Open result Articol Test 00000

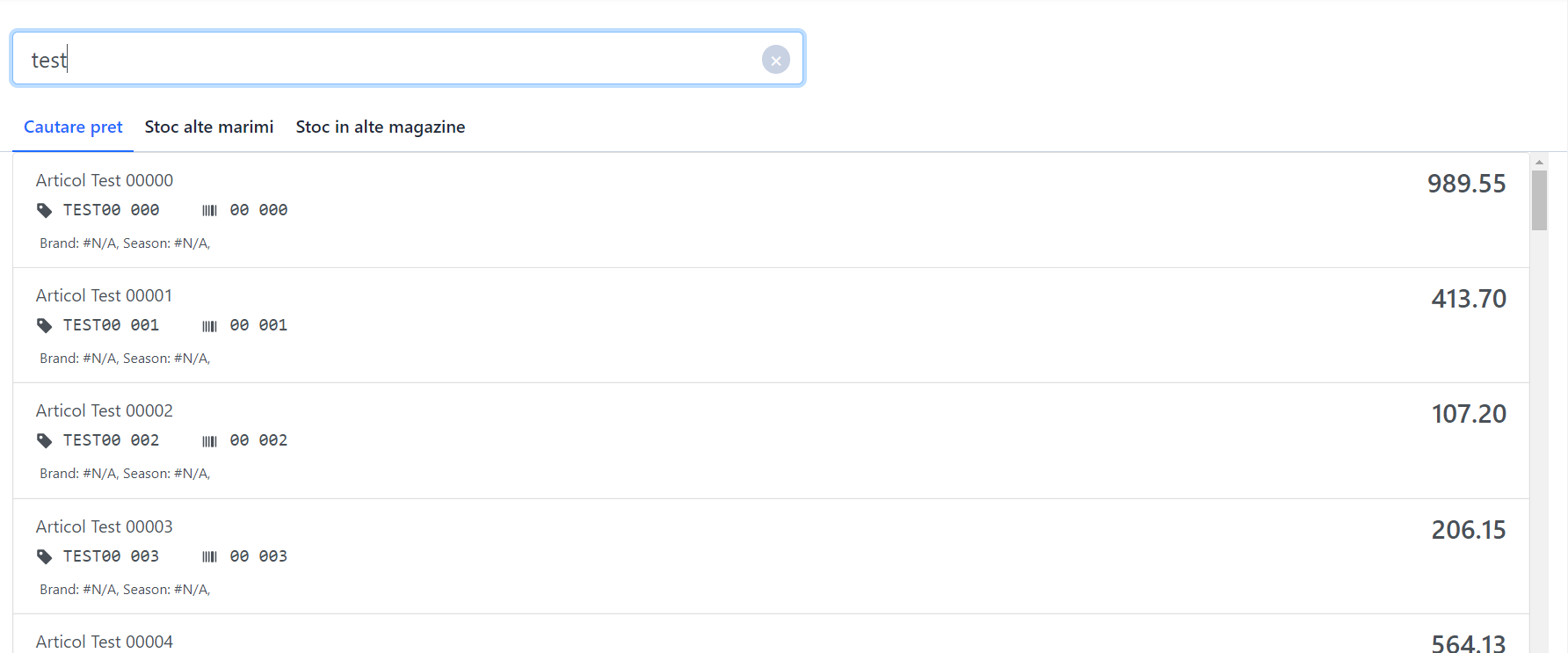[771, 210]
